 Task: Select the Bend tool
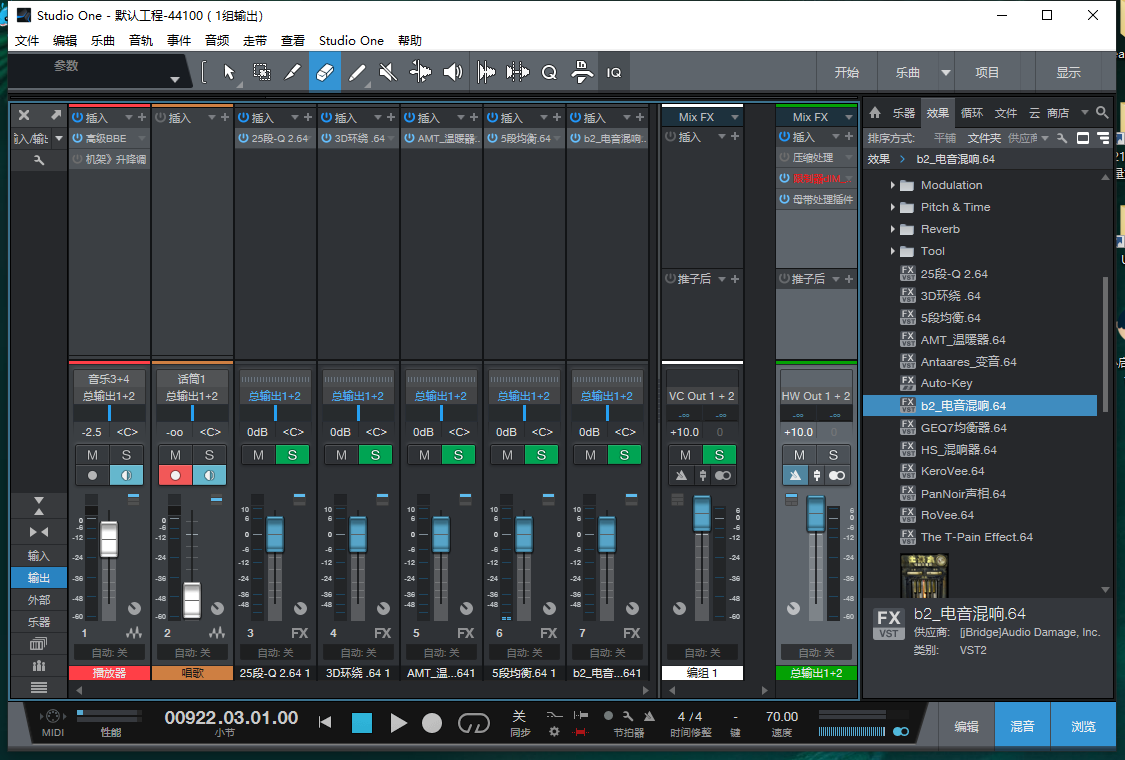(420, 72)
